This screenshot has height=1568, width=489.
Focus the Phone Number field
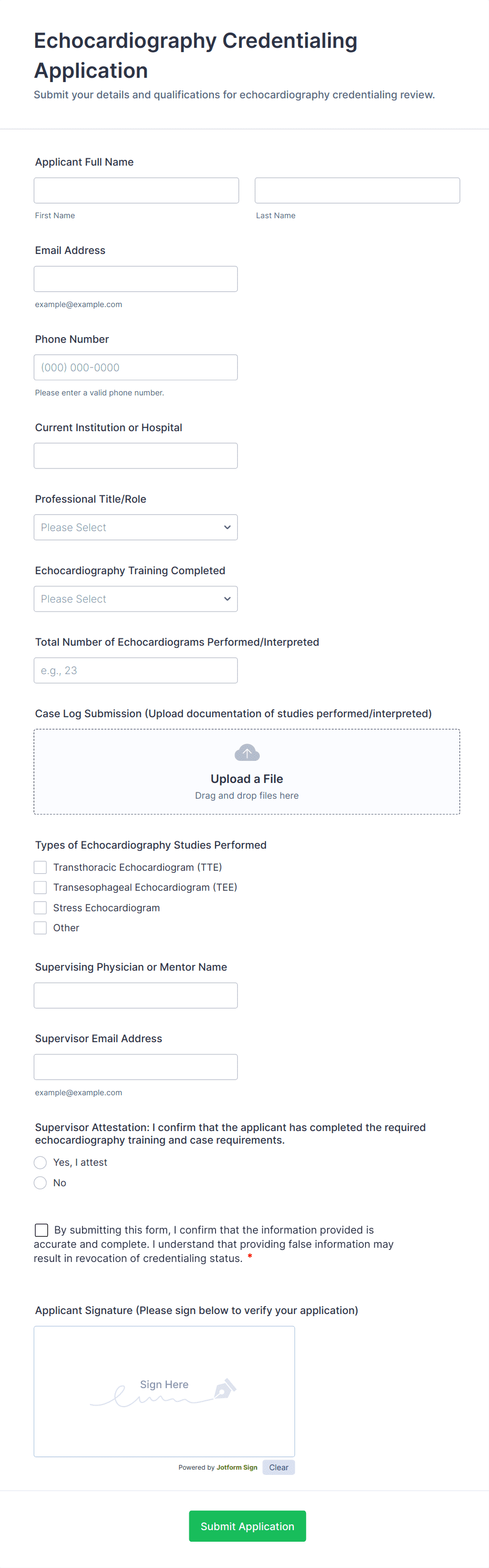135,368
